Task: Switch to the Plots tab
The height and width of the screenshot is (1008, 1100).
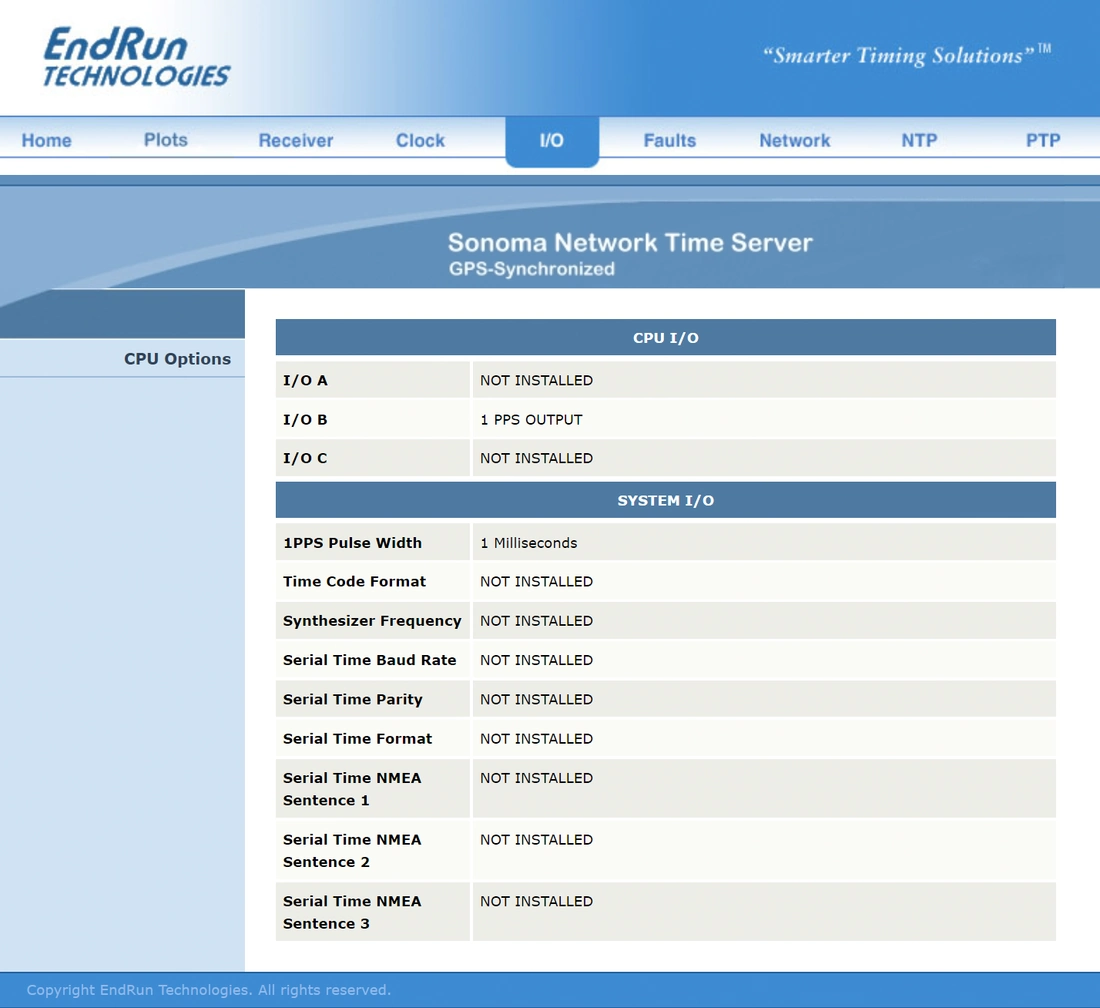Action: 166,140
